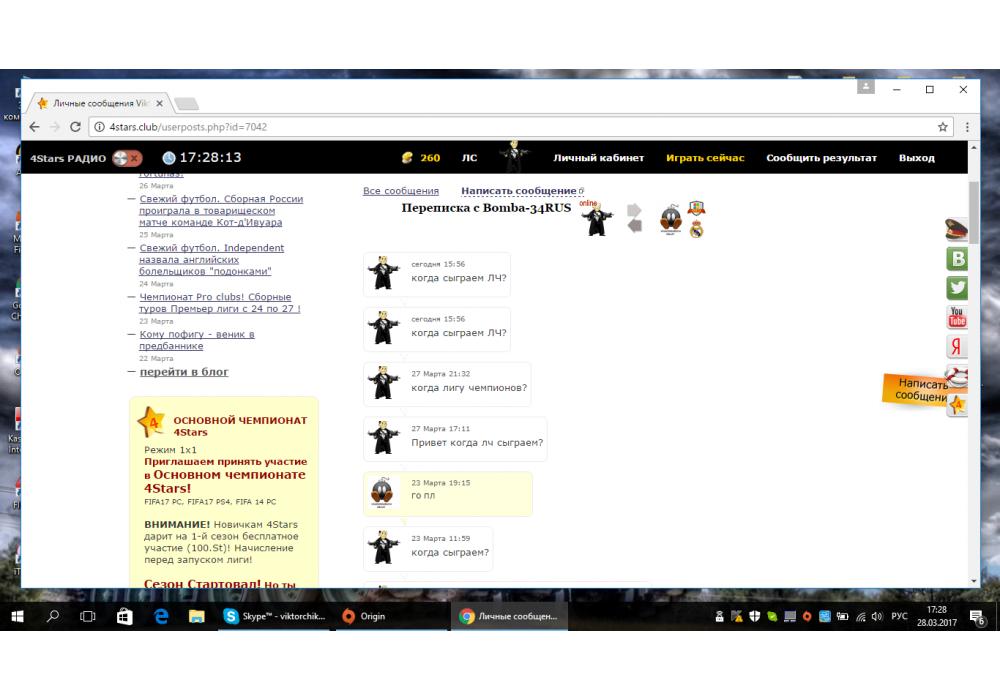Click the gold coins balance icon
This screenshot has width=1000, height=700.
coord(407,158)
